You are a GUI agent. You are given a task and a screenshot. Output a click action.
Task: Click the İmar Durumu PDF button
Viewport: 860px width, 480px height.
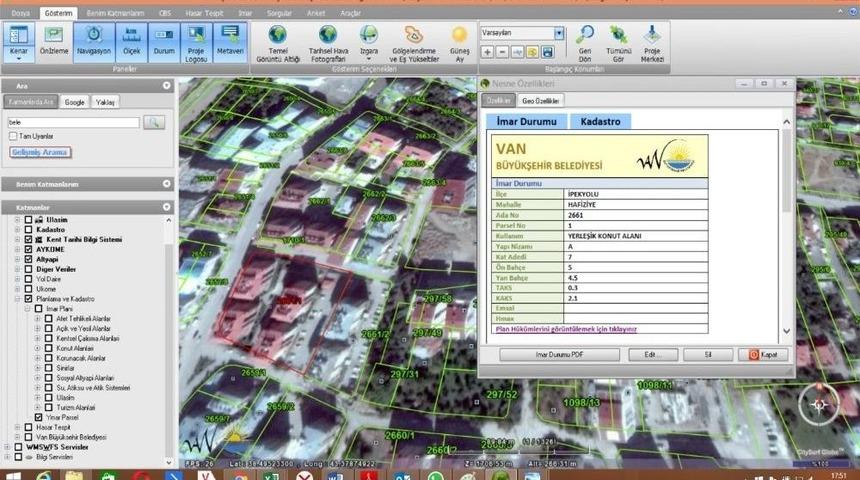[x=559, y=355]
